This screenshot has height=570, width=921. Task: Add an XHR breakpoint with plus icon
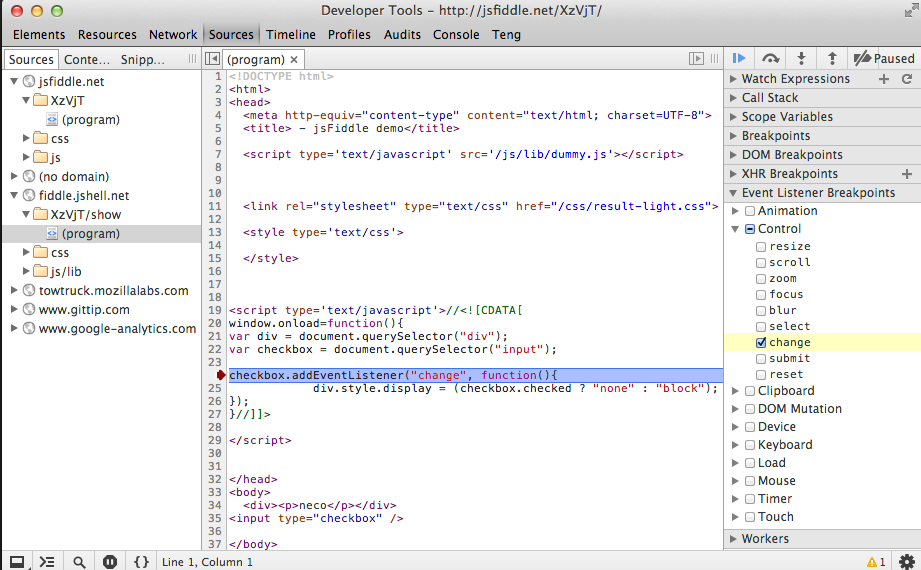pyautogui.click(x=907, y=174)
